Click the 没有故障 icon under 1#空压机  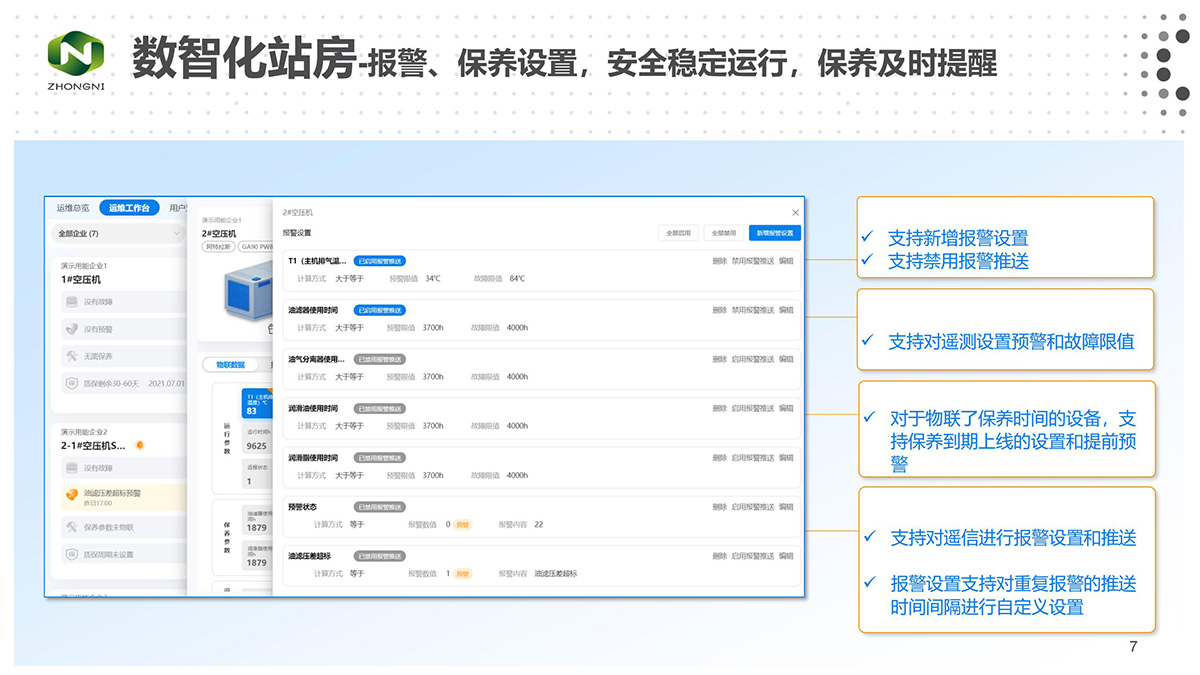[71, 302]
